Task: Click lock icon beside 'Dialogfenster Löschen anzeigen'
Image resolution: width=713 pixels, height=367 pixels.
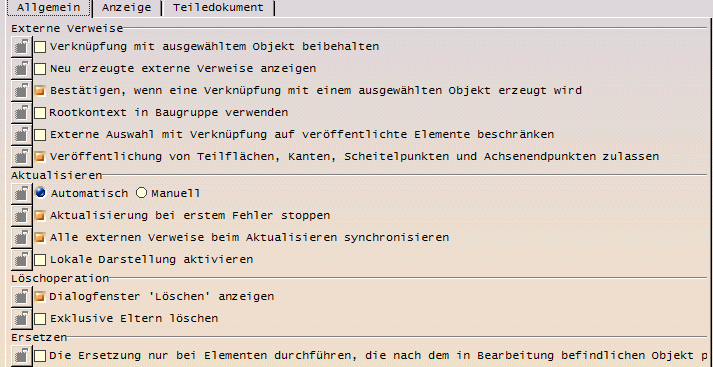Action: (21, 297)
